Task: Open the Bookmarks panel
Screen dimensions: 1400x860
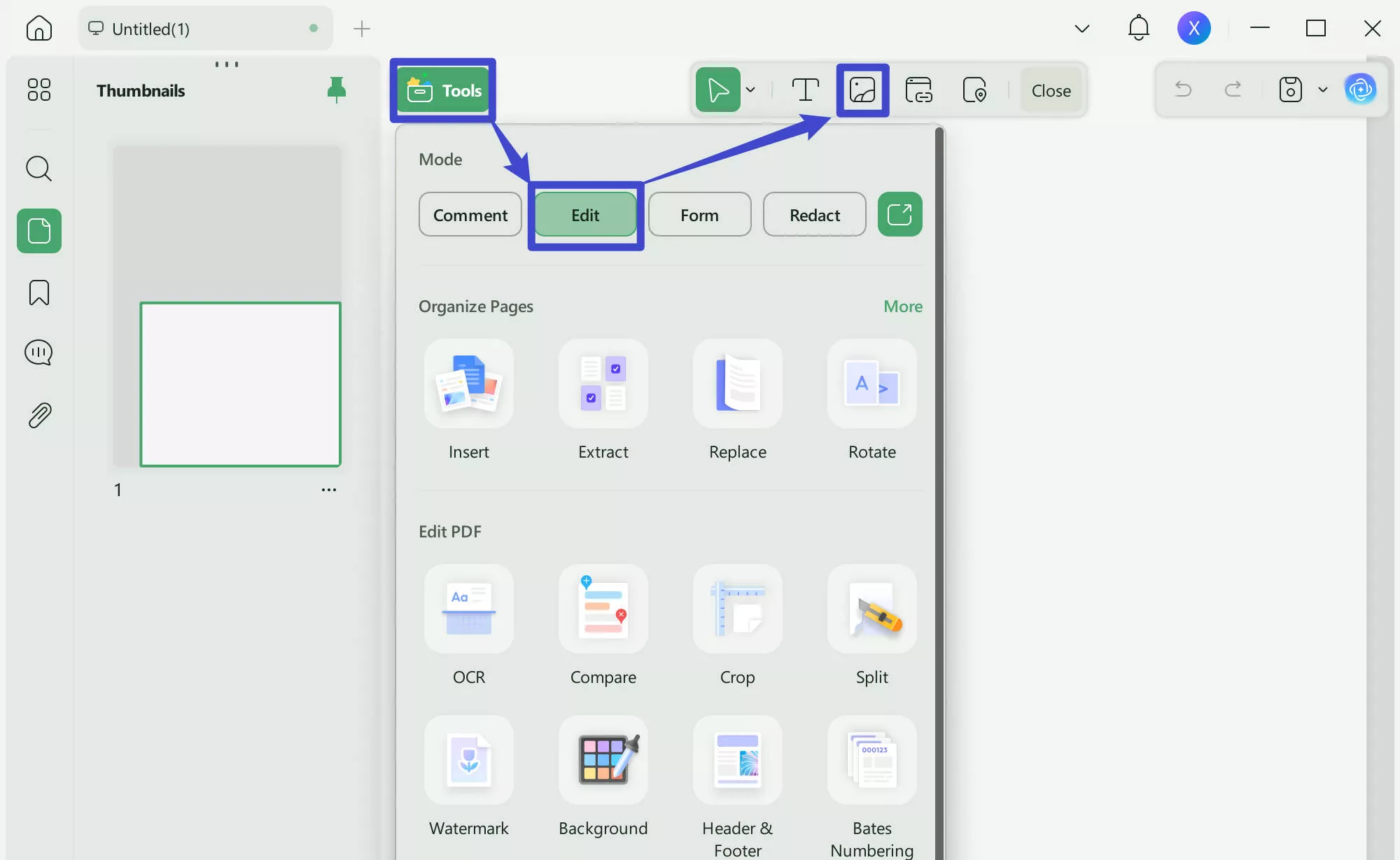Action: [x=38, y=292]
